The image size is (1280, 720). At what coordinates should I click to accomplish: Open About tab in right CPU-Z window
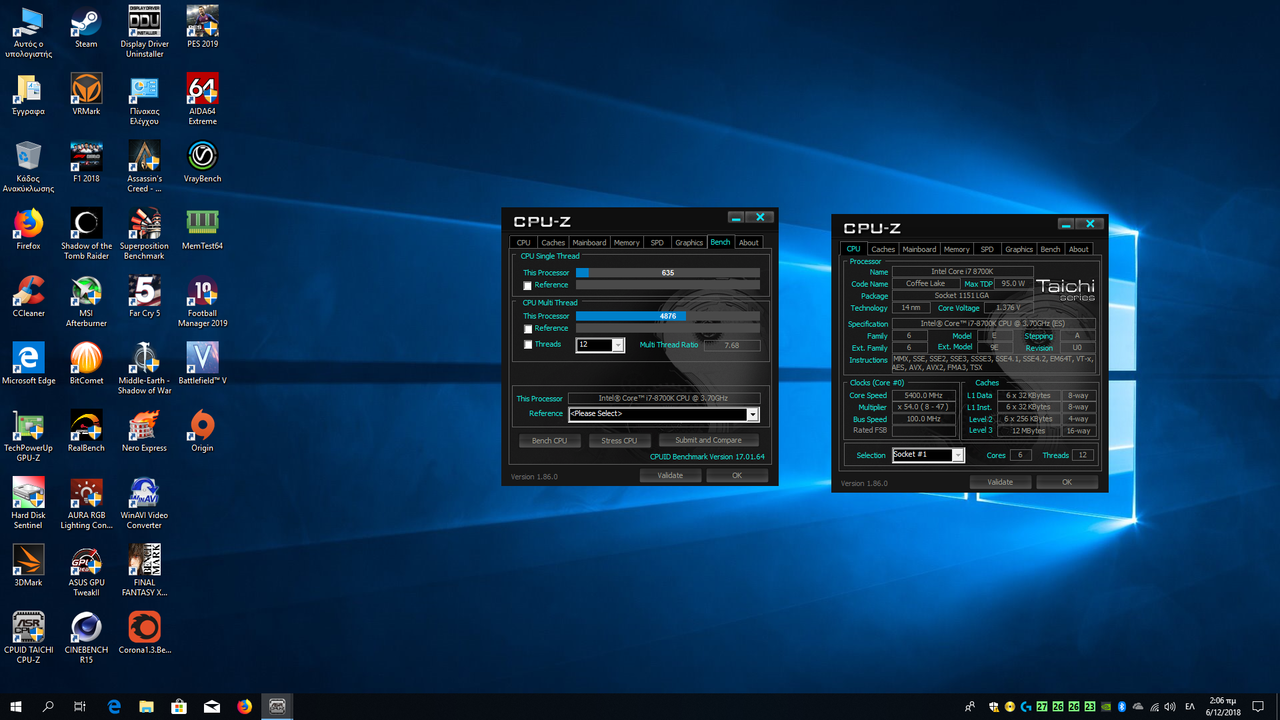point(1079,249)
